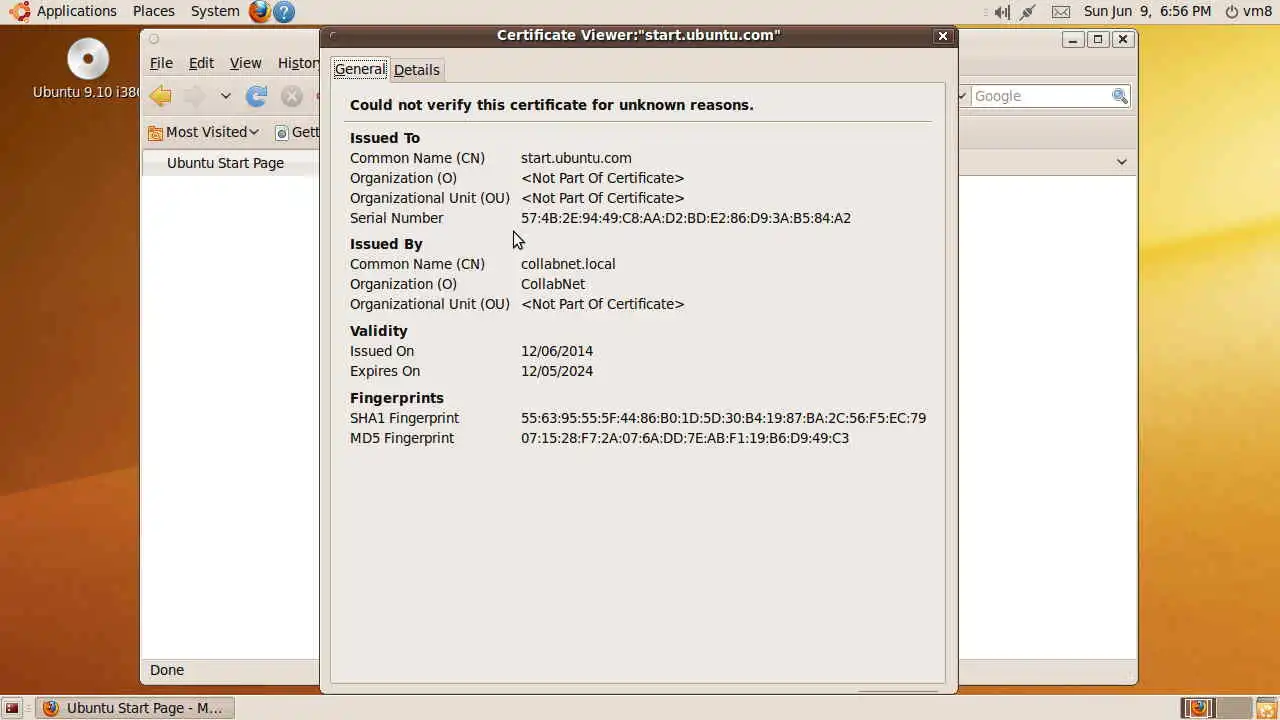This screenshot has width=1280, height=720.
Task: Minimize the Firefox window behind
Action: (x=1073, y=39)
